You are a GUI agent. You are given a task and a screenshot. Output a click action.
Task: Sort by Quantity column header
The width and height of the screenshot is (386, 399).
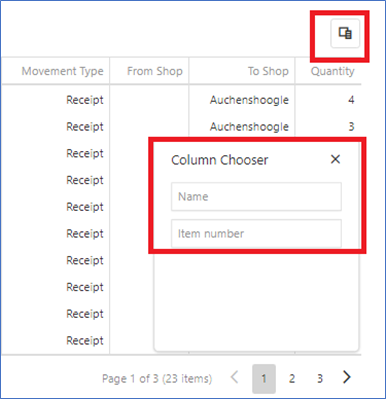[x=332, y=71]
